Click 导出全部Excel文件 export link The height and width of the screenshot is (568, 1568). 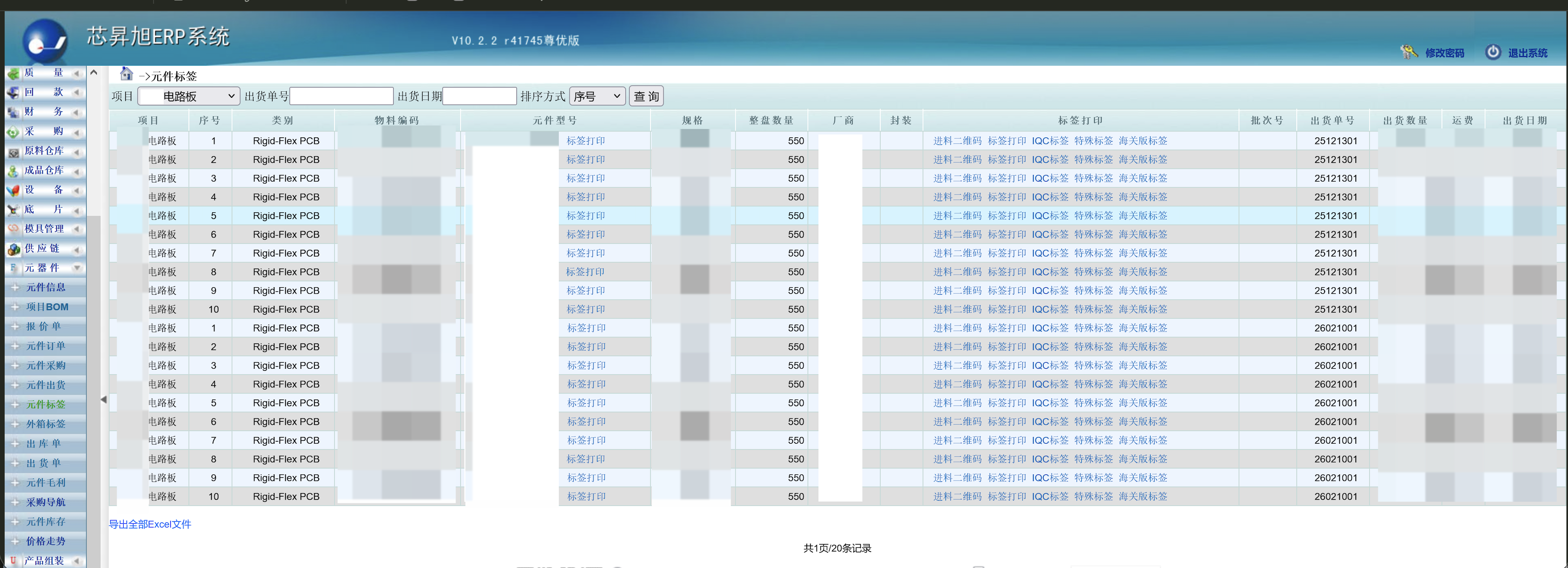[150, 524]
